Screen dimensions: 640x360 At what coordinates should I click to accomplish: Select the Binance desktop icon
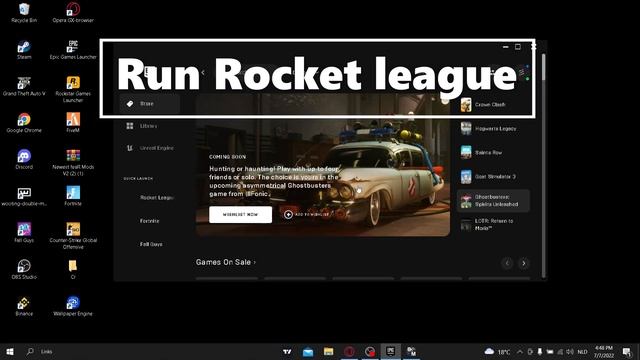[x=24, y=307]
